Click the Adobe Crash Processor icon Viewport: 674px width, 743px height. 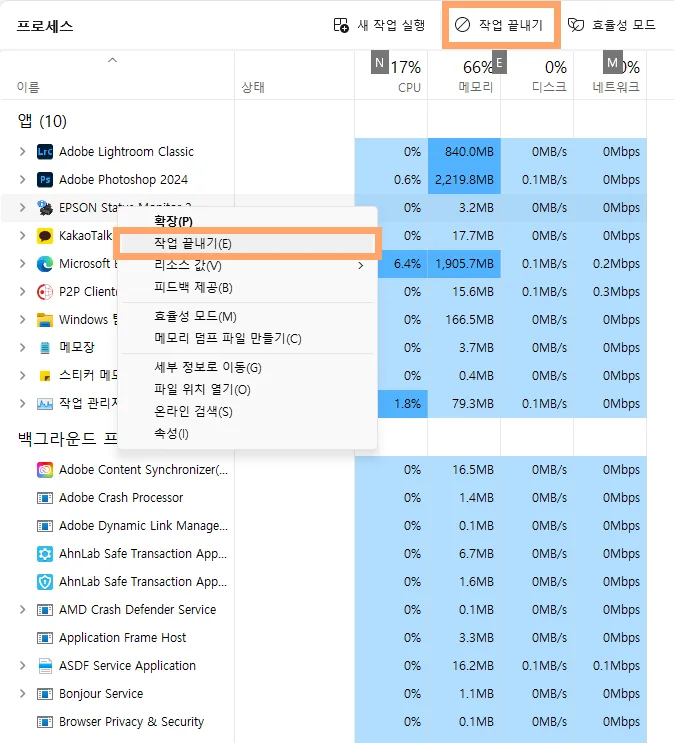45,498
